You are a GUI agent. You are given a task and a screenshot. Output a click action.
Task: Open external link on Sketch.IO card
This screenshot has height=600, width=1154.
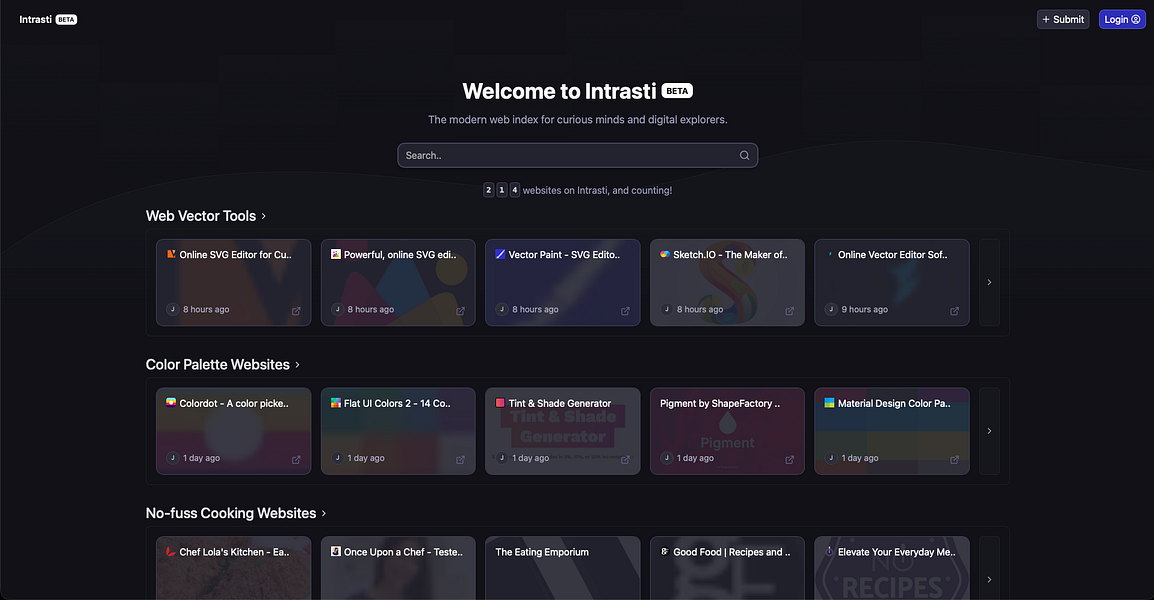point(789,311)
